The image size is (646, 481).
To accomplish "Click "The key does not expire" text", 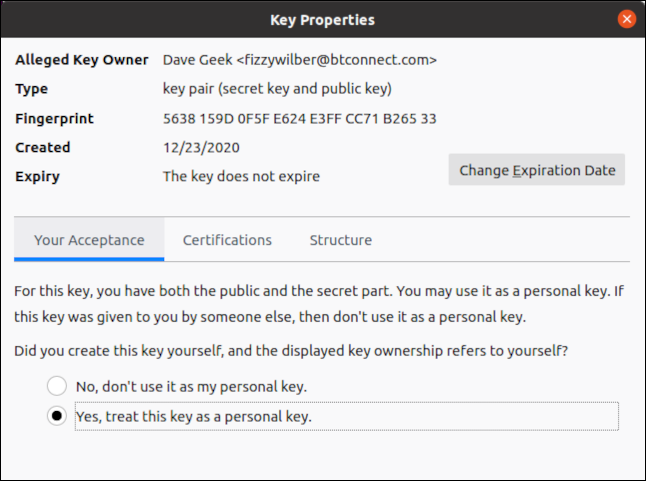I will 241,177.
